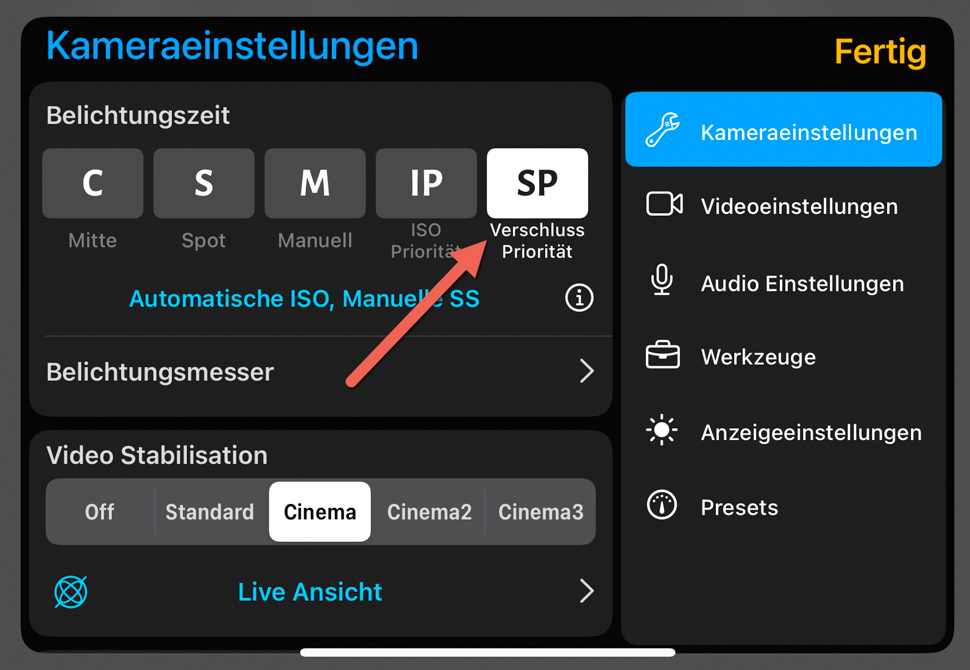The image size is (970, 670).
Task: Expand the Belichtungsmesser chevron
Action: click(586, 371)
